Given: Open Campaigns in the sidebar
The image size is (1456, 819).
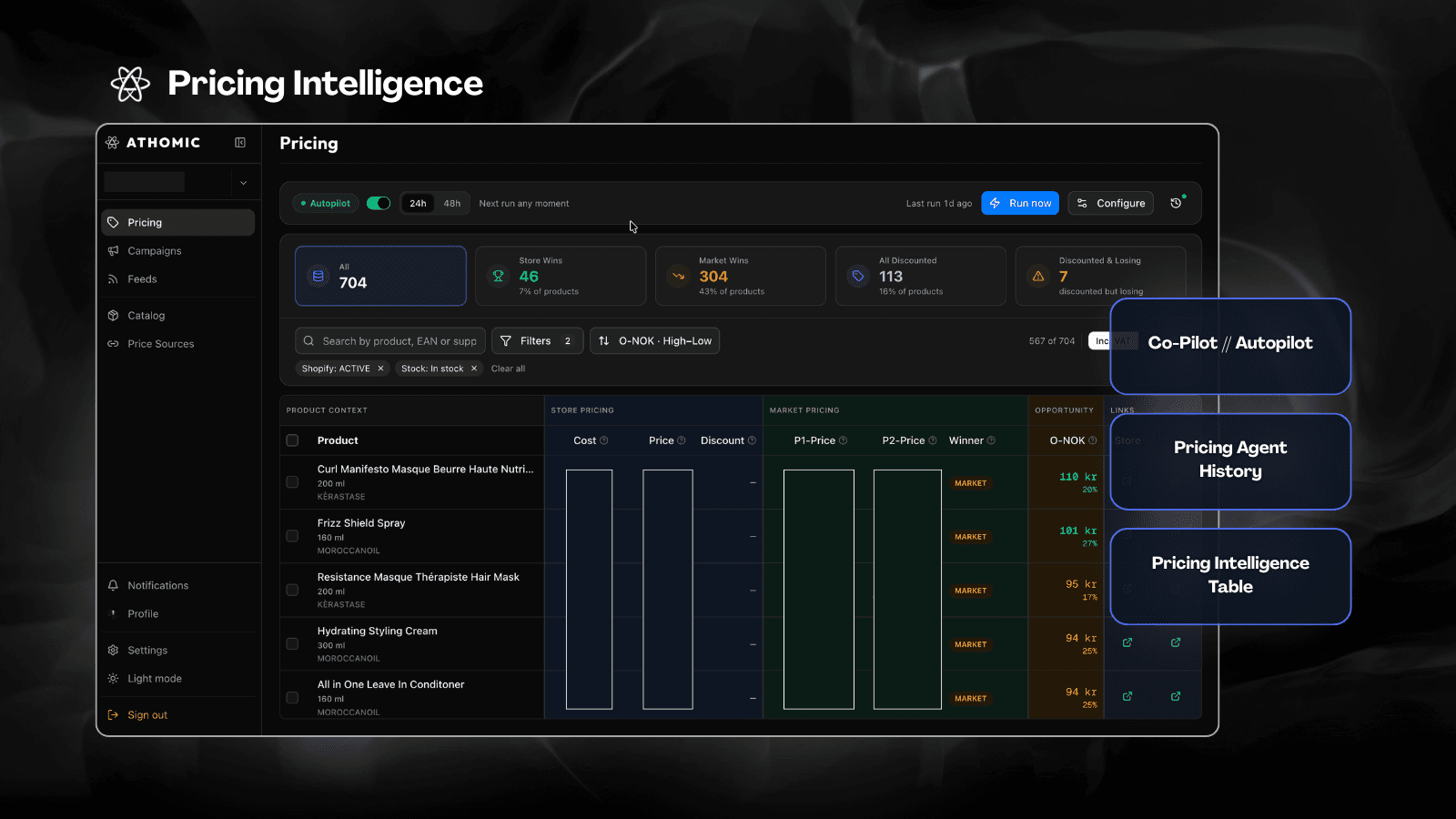Looking at the screenshot, I should coord(178,251).
